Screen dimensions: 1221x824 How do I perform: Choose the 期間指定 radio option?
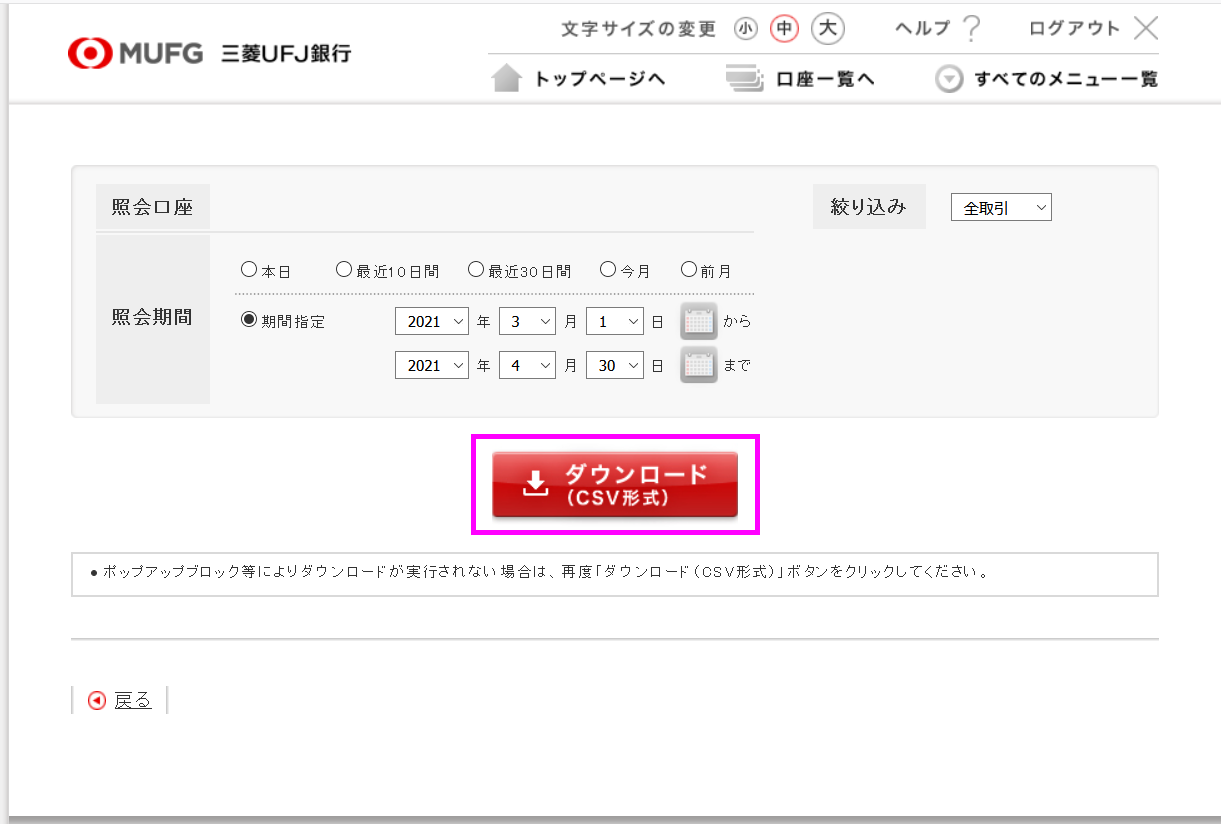[249, 321]
